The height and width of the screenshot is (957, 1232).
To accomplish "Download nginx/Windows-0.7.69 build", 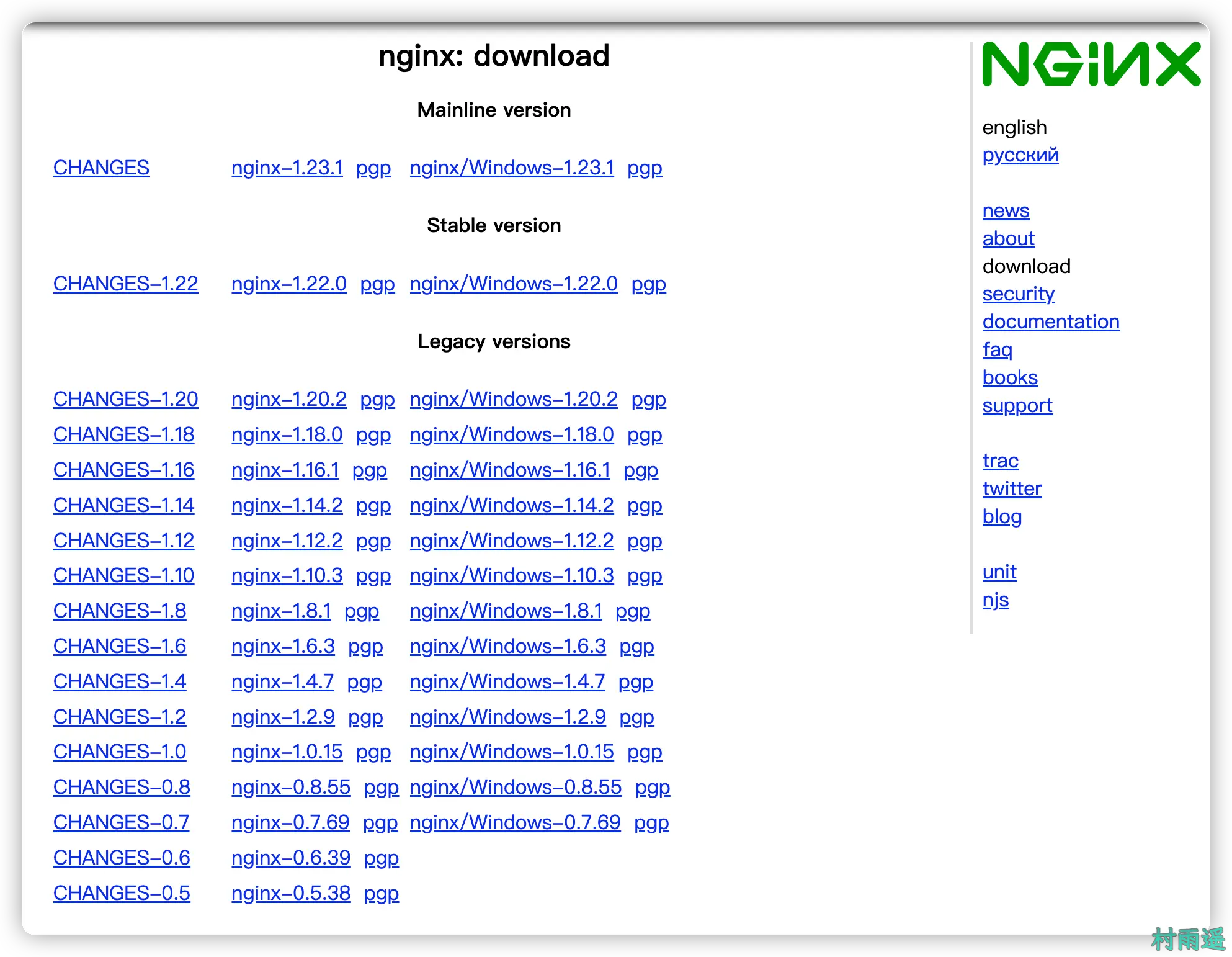I will click(x=514, y=822).
